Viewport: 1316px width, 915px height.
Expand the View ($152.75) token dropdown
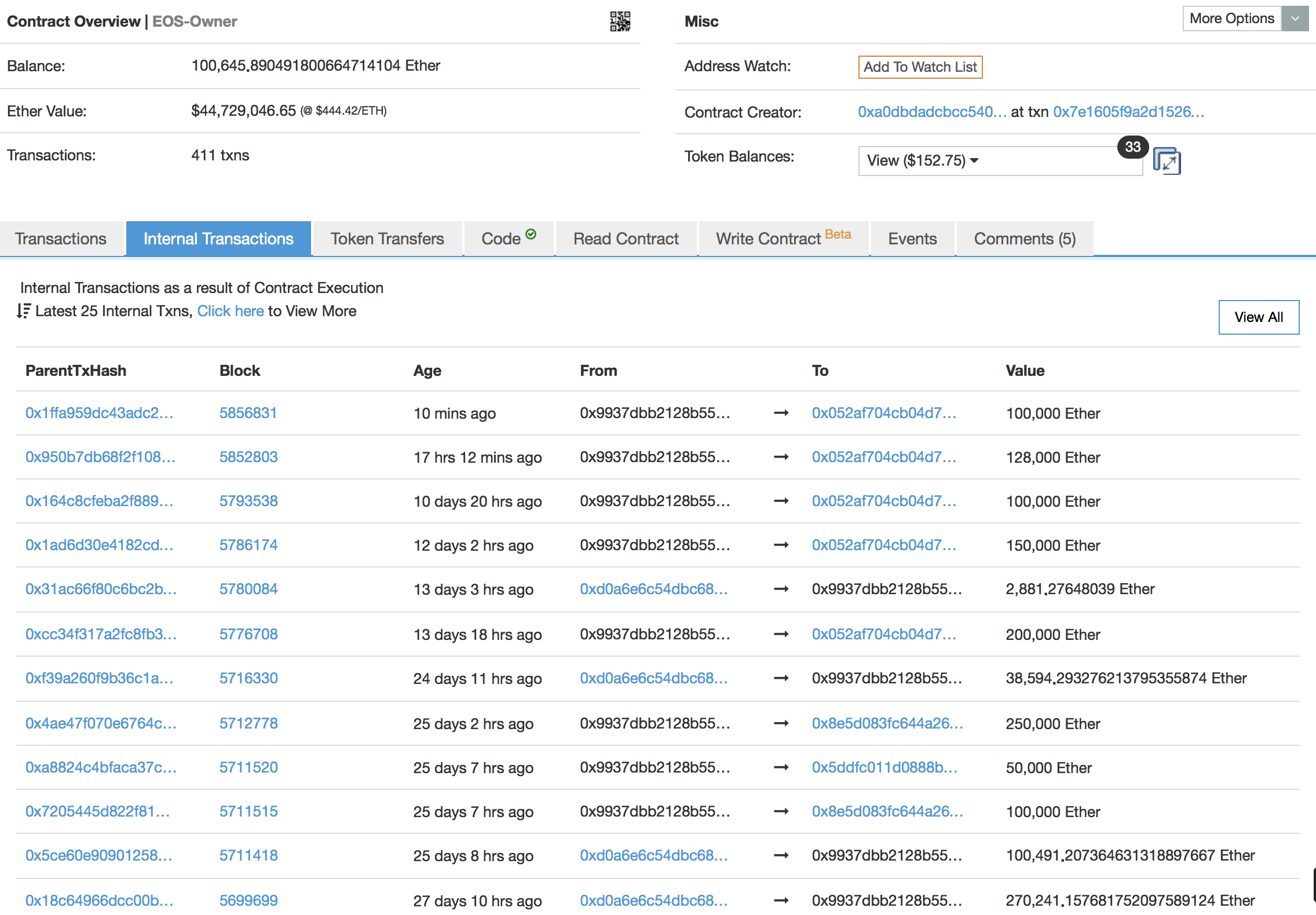pyautogui.click(x=1000, y=160)
